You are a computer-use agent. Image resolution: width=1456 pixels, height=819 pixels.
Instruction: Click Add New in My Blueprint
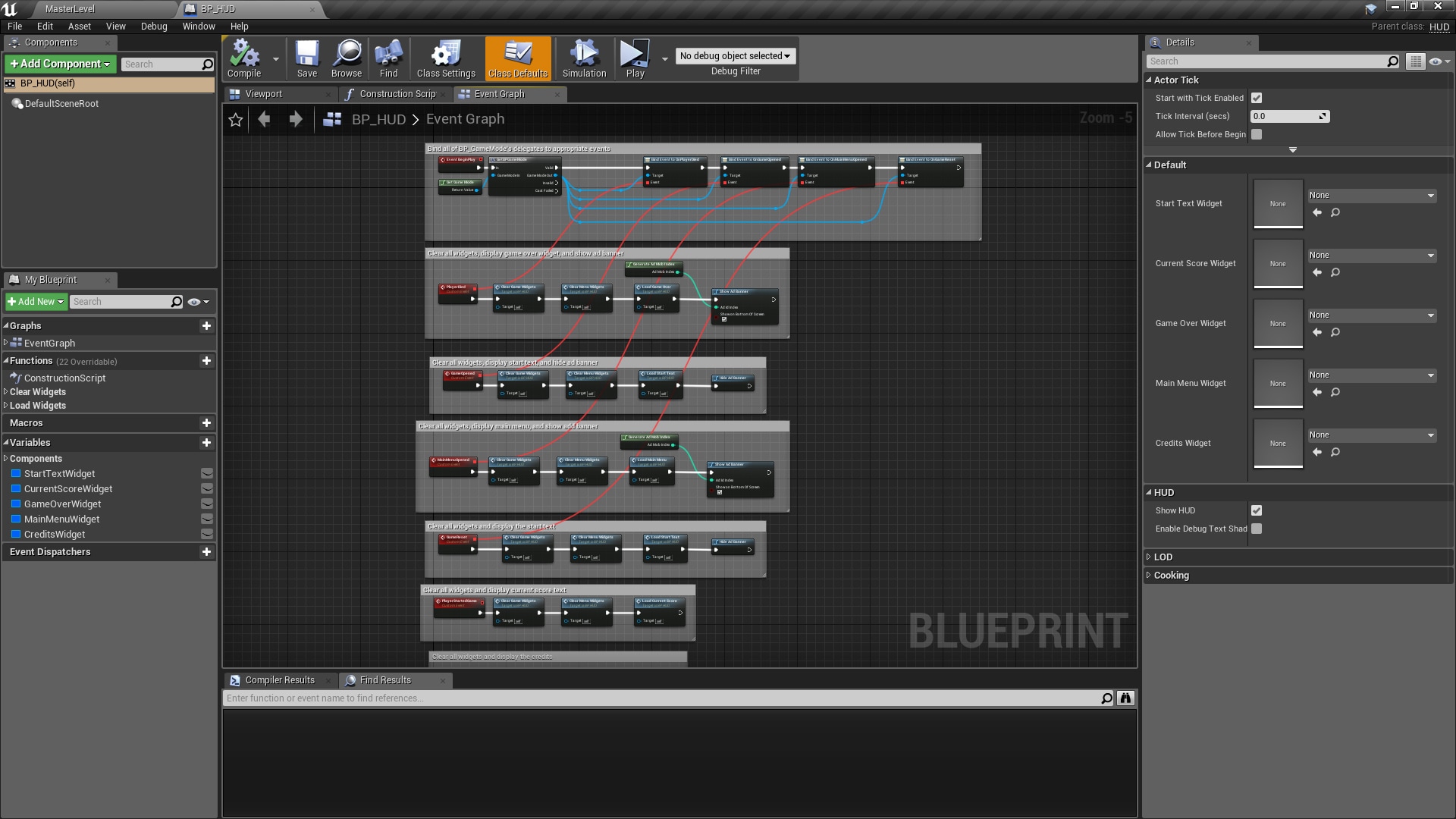click(36, 301)
